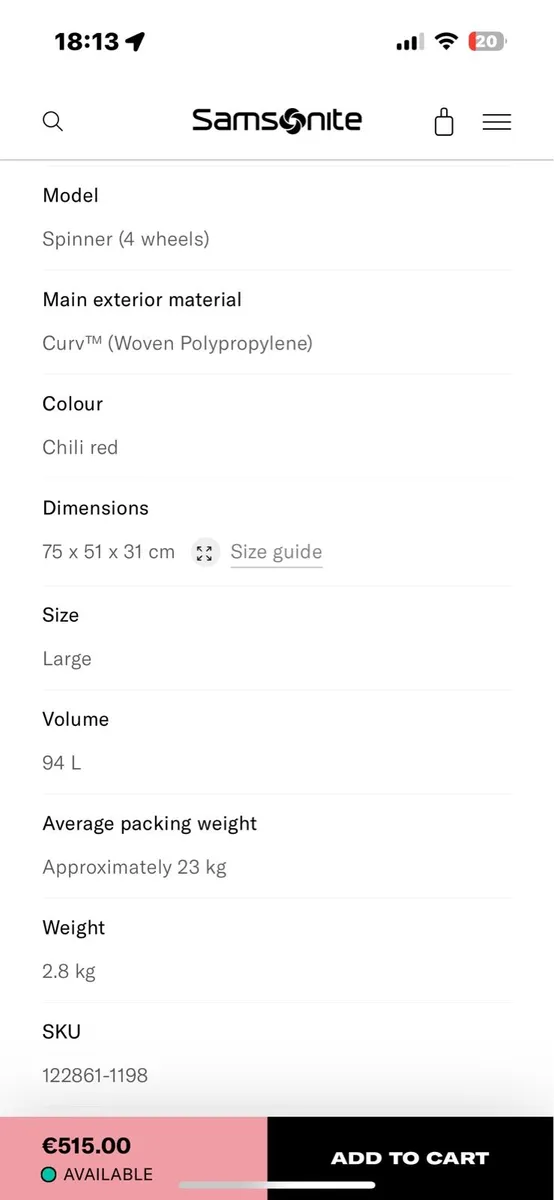Tap the €515.00 price panel
This screenshot has height=1200, width=554.
point(134,1158)
